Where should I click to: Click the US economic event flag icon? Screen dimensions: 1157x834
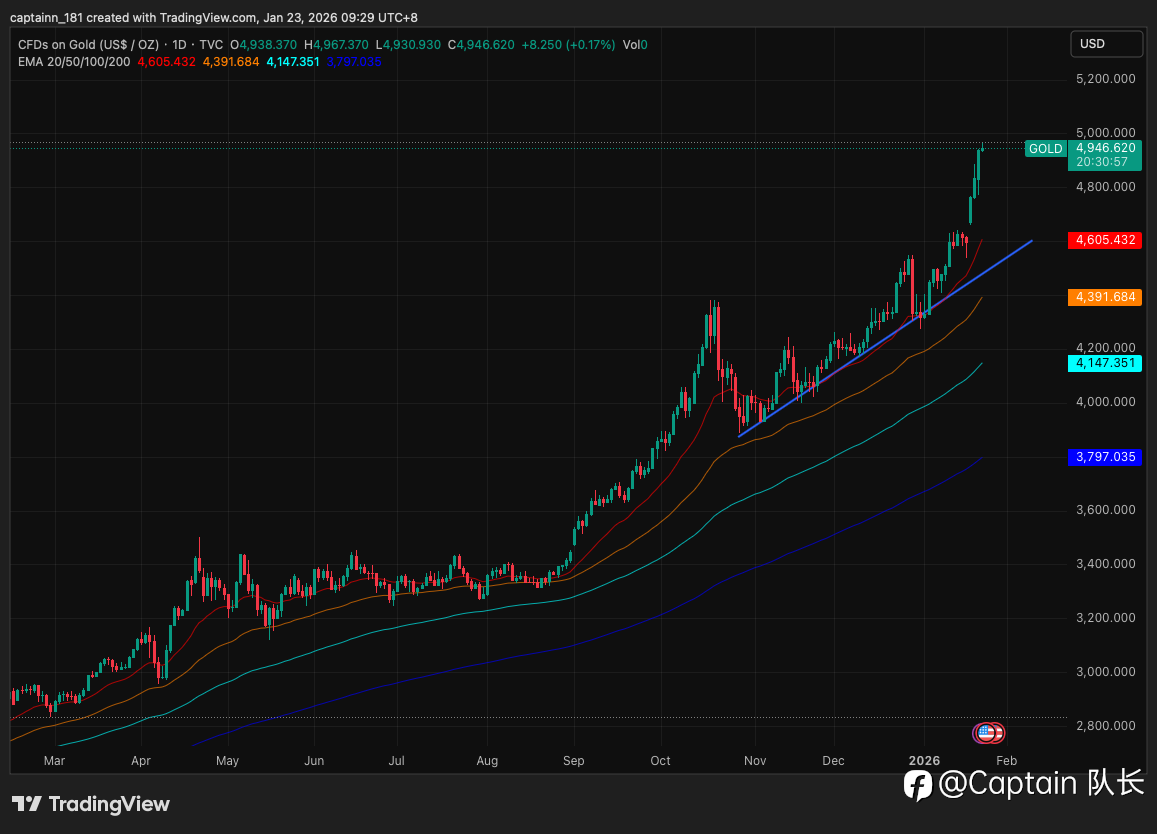click(988, 733)
